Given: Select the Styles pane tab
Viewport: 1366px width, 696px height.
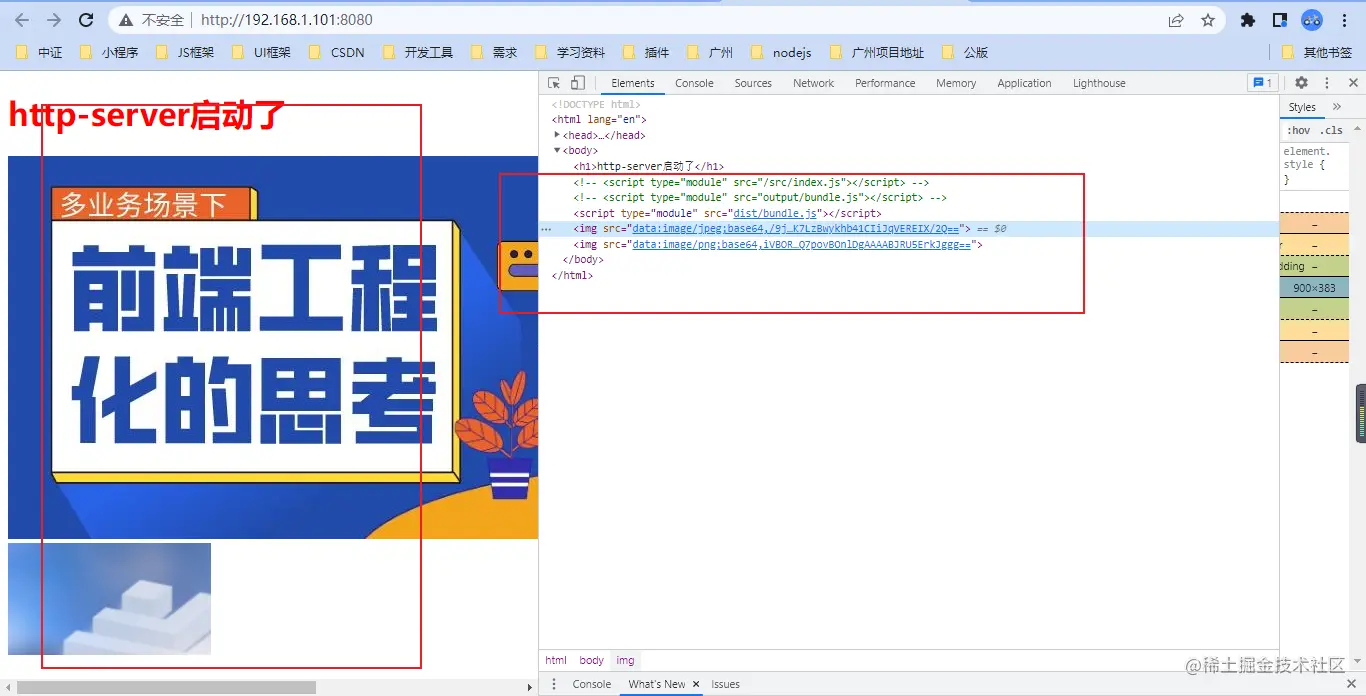Looking at the screenshot, I should [x=1302, y=107].
